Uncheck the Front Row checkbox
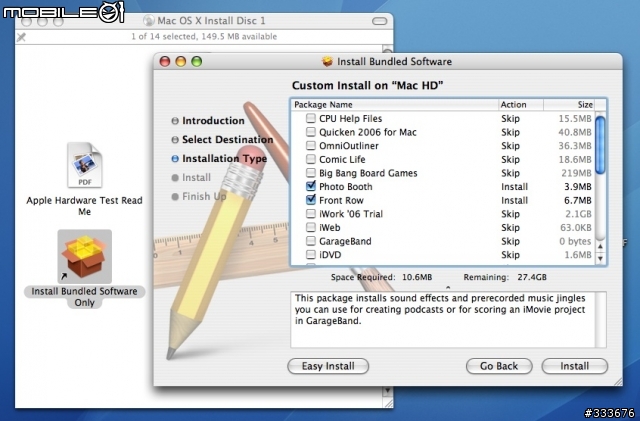The height and width of the screenshot is (421, 640). click(311, 200)
